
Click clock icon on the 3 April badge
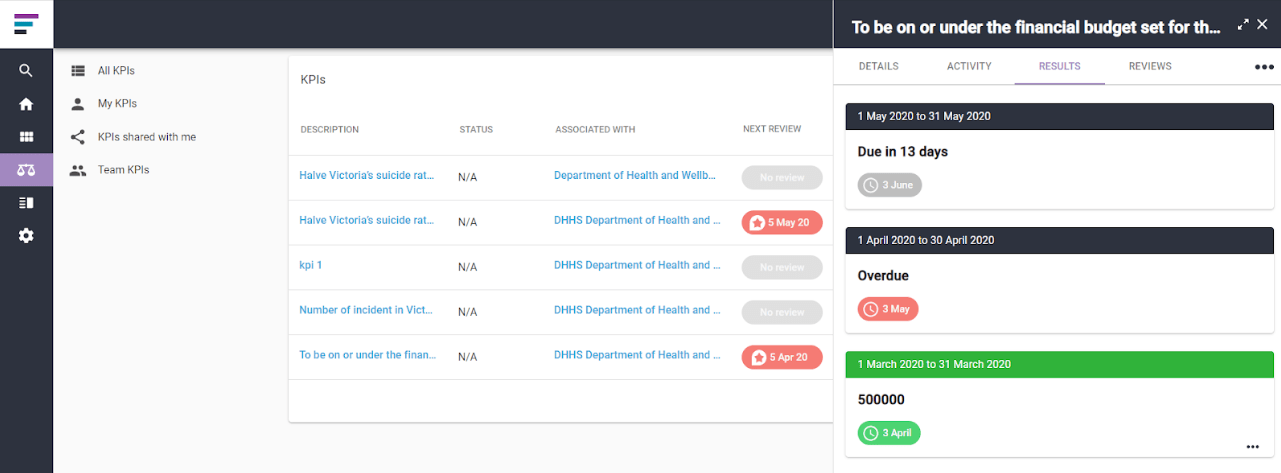(x=871, y=433)
